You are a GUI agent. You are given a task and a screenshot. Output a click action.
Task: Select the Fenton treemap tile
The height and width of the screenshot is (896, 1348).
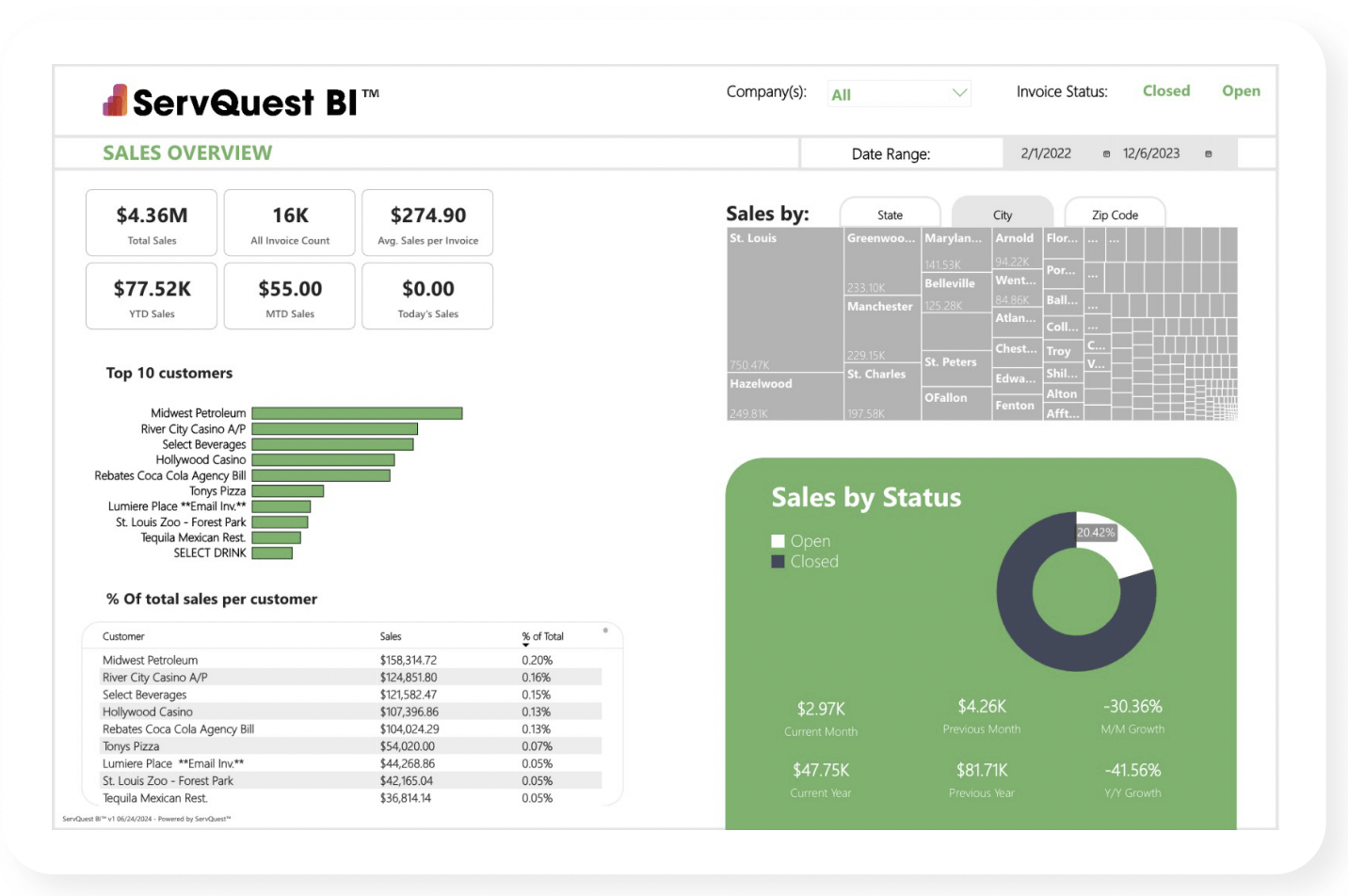[1018, 408]
